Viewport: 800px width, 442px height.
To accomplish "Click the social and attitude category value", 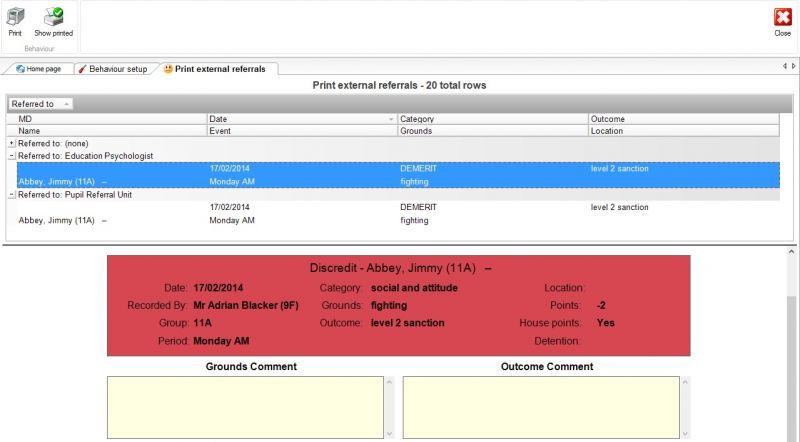I will [414, 288].
